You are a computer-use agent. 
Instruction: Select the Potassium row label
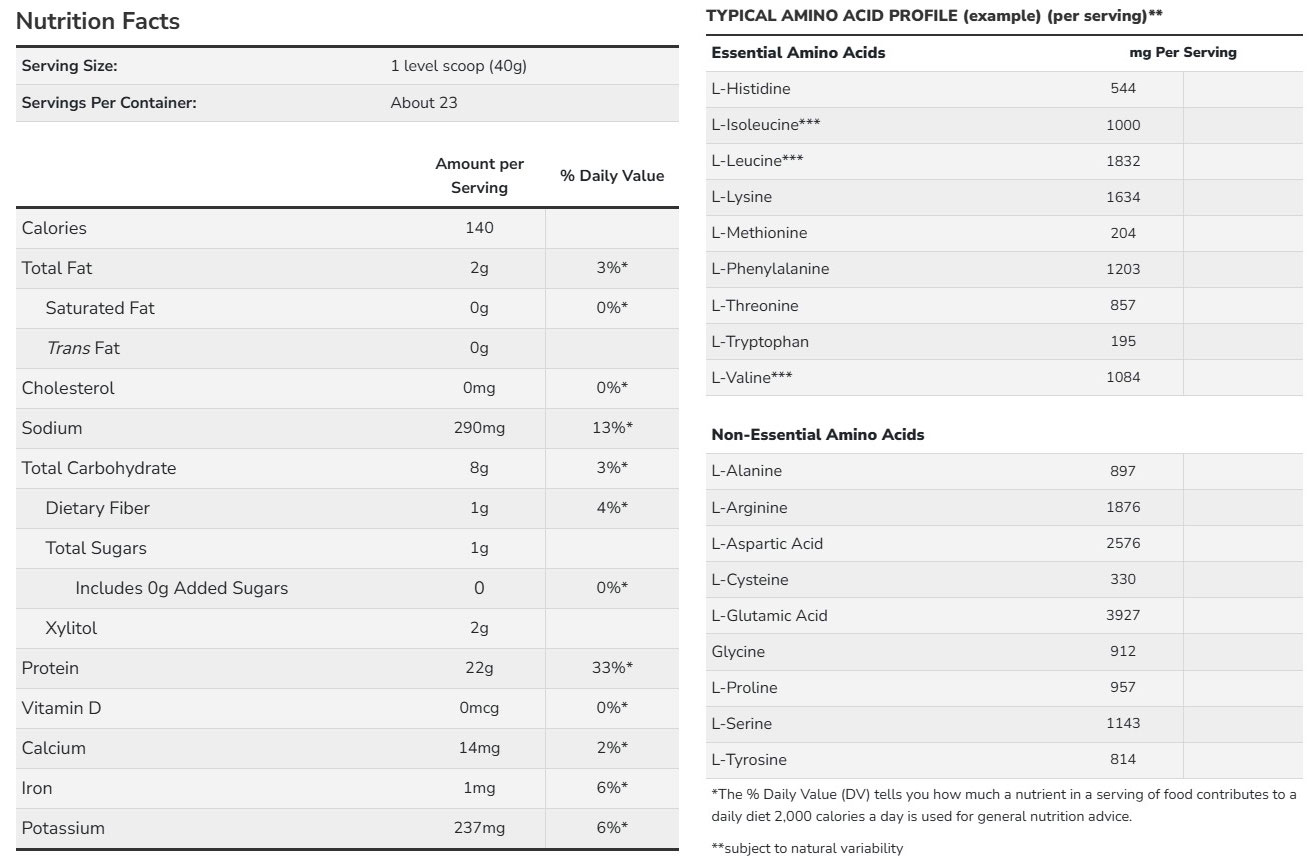[63, 828]
